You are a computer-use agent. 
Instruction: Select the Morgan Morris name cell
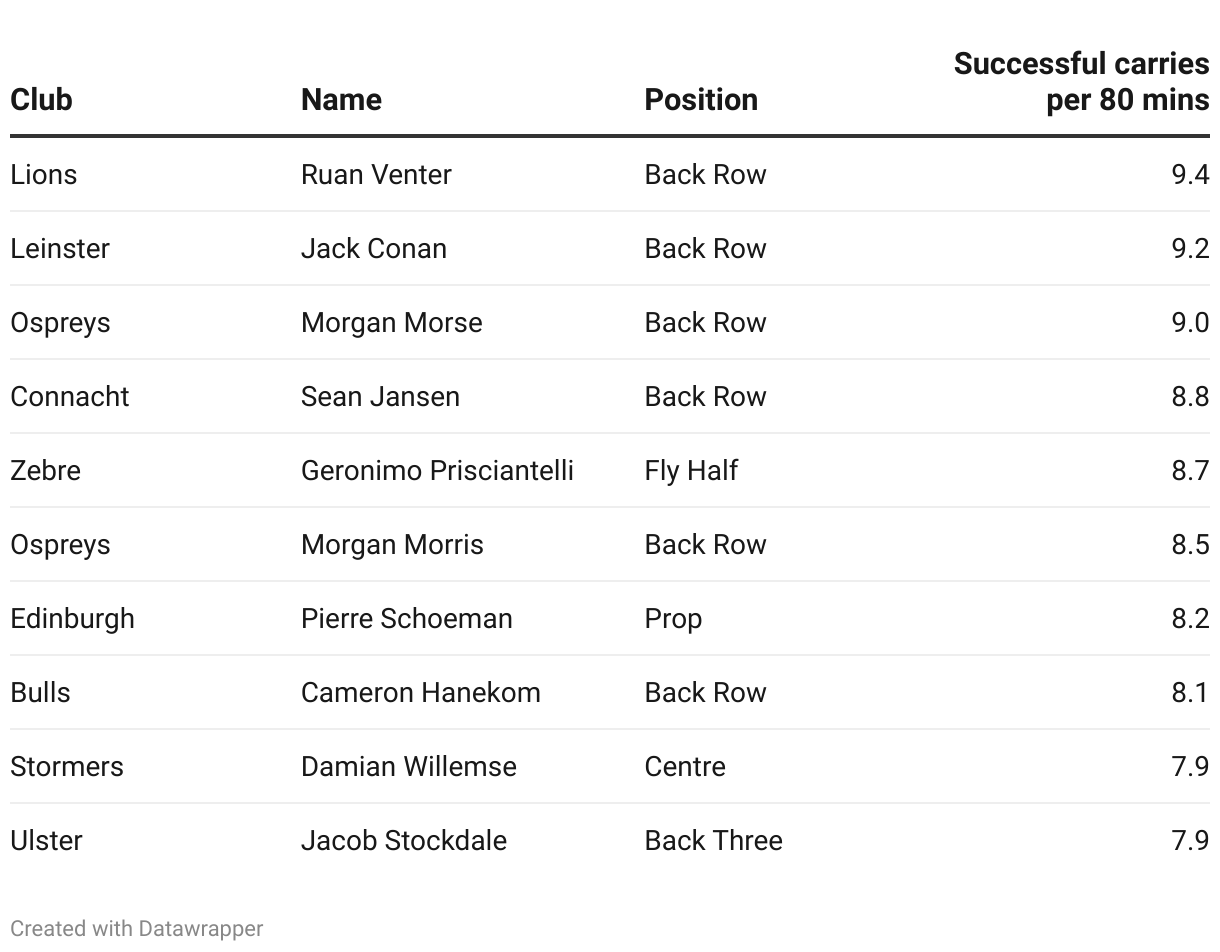click(x=392, y=545)
